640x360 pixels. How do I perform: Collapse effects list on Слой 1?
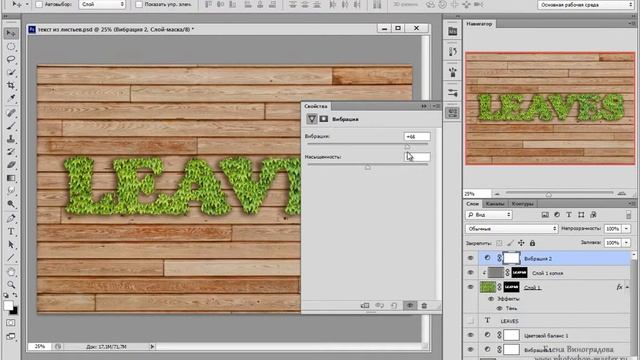tap(627, 287)
